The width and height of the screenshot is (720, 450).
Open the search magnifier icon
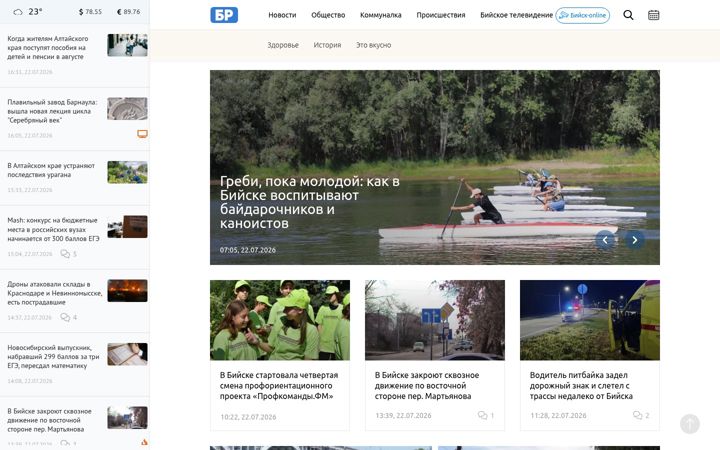[628, 15]
